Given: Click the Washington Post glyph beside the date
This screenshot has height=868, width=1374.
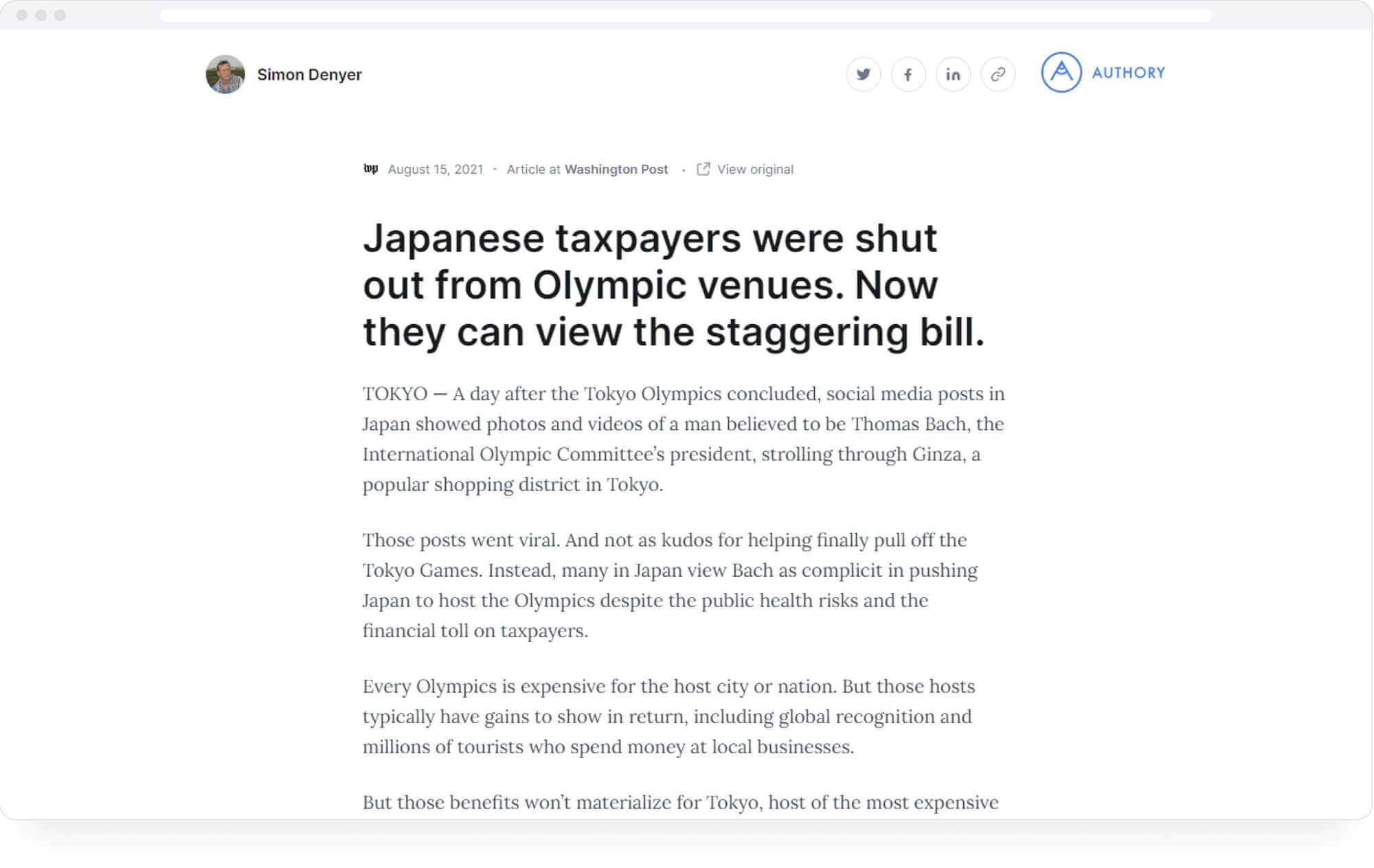Looking at the screenshot, I should tap(370, 168).
